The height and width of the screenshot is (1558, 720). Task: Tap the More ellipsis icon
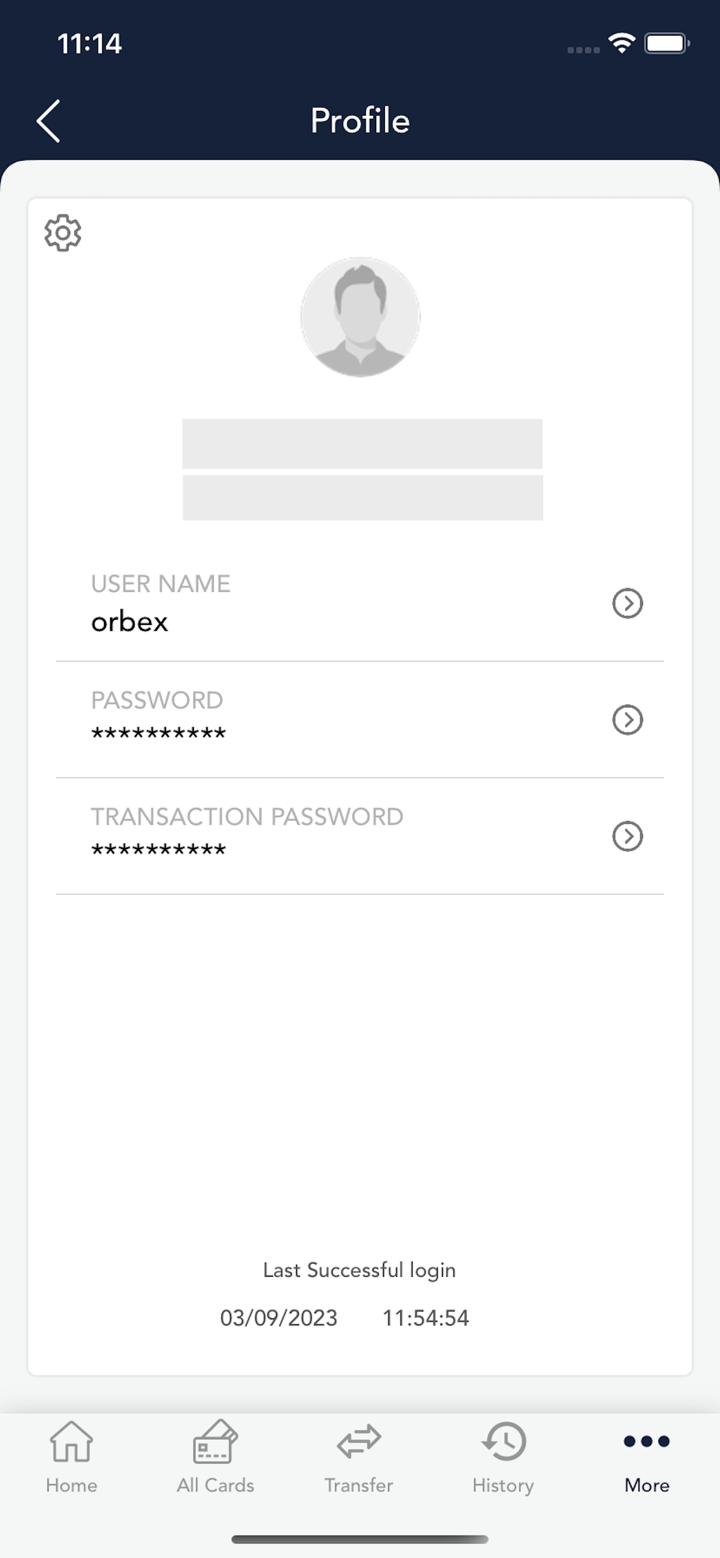click(646, 1441)
